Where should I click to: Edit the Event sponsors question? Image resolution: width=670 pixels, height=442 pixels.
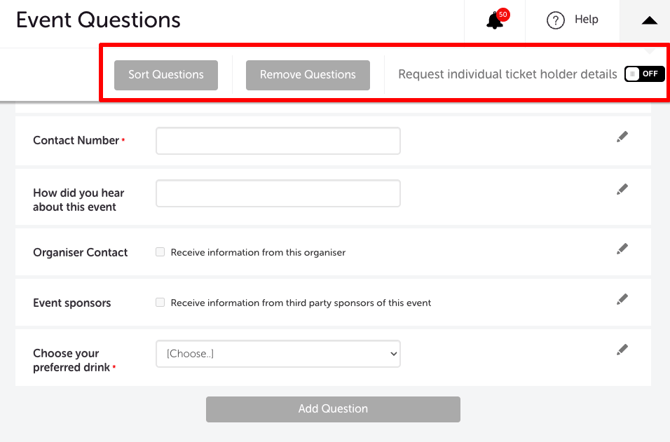click(622, 299)
